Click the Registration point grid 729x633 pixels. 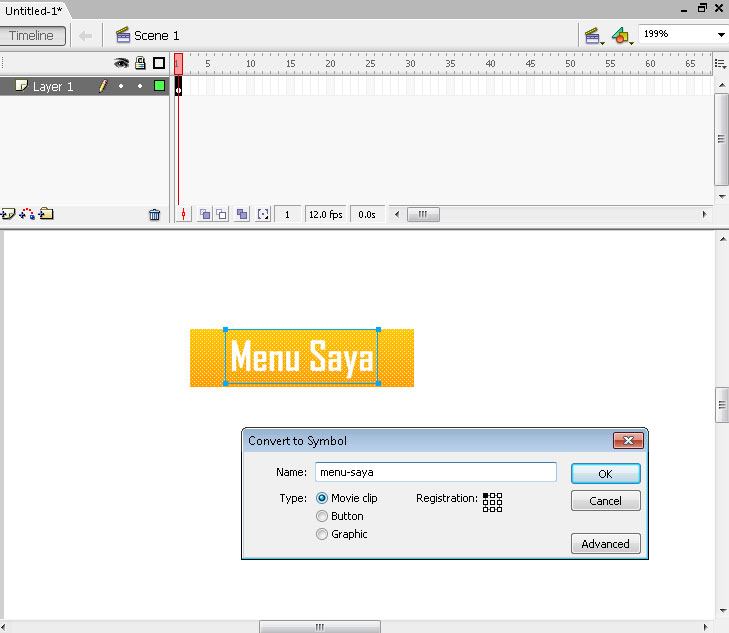(492, 502)
